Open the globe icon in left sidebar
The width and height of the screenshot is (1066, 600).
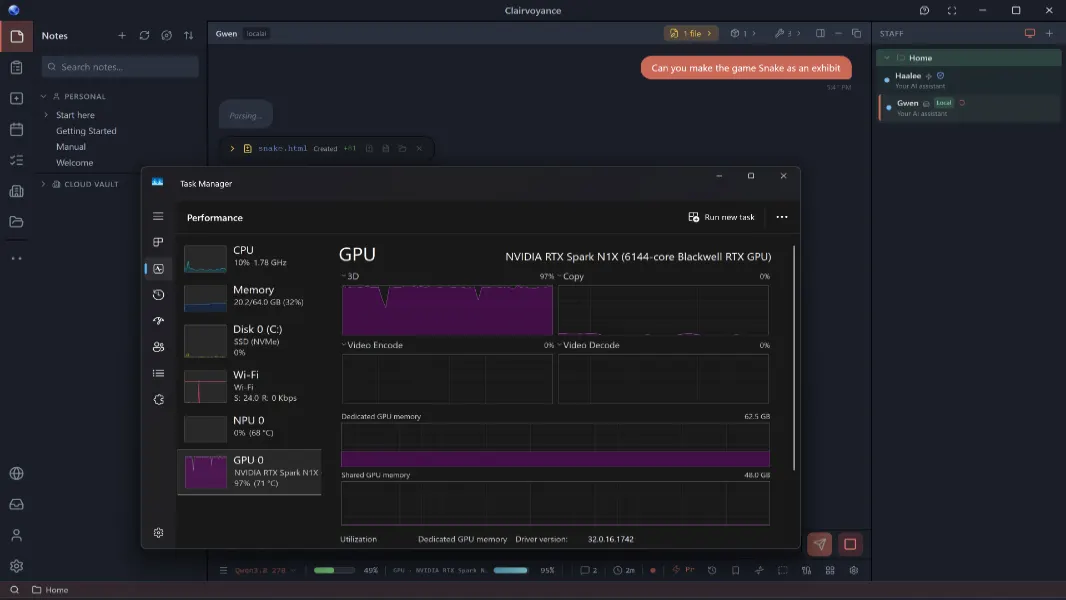16,473
